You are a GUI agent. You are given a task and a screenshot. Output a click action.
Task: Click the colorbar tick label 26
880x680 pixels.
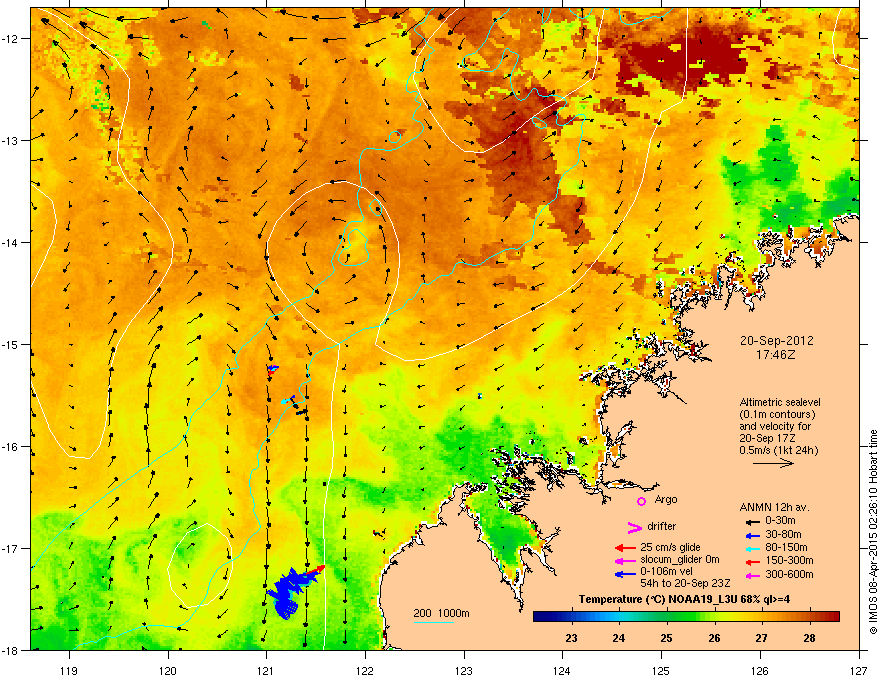coord(714,638)
